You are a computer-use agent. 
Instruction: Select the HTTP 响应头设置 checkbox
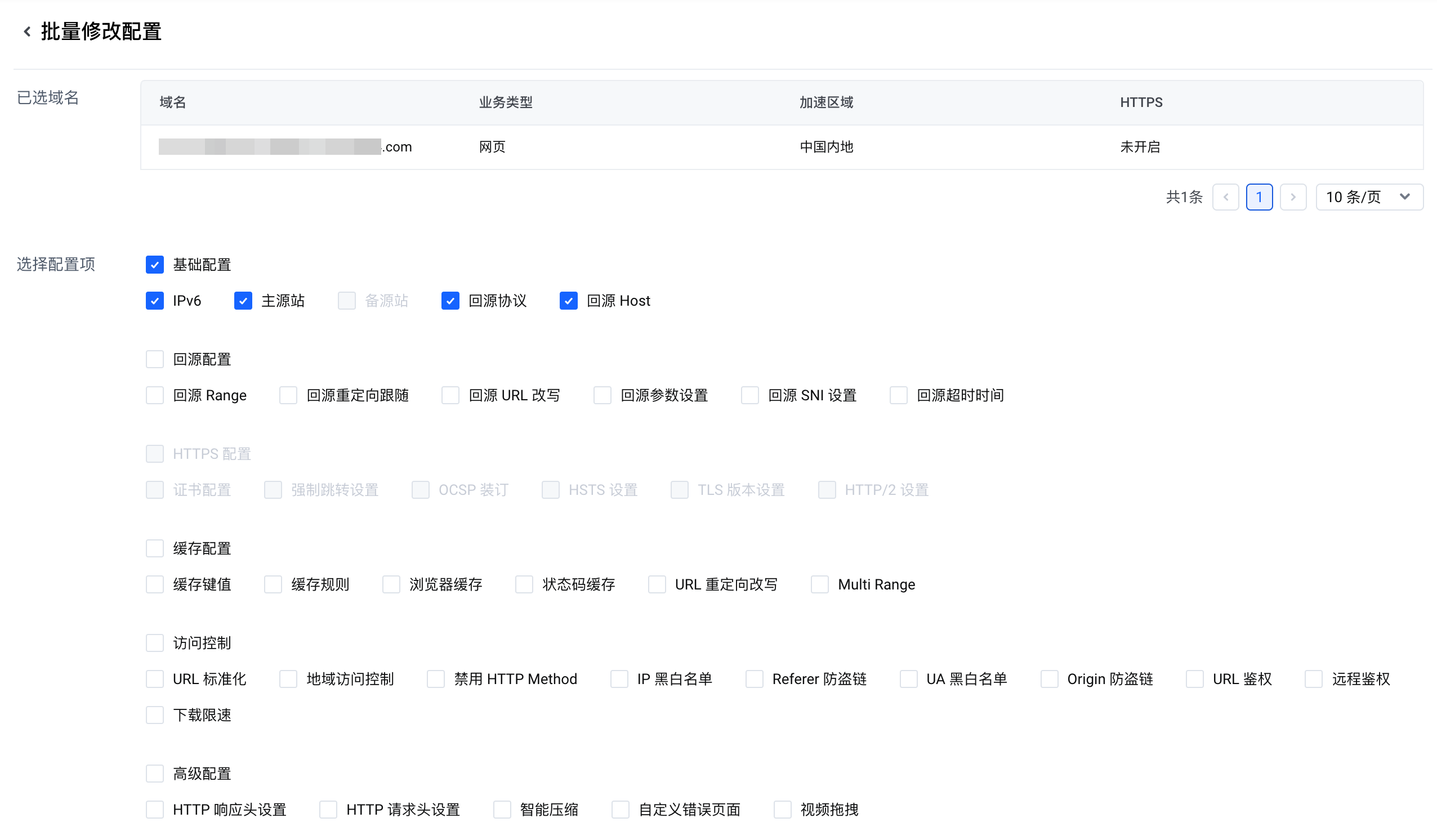point(154,810)
